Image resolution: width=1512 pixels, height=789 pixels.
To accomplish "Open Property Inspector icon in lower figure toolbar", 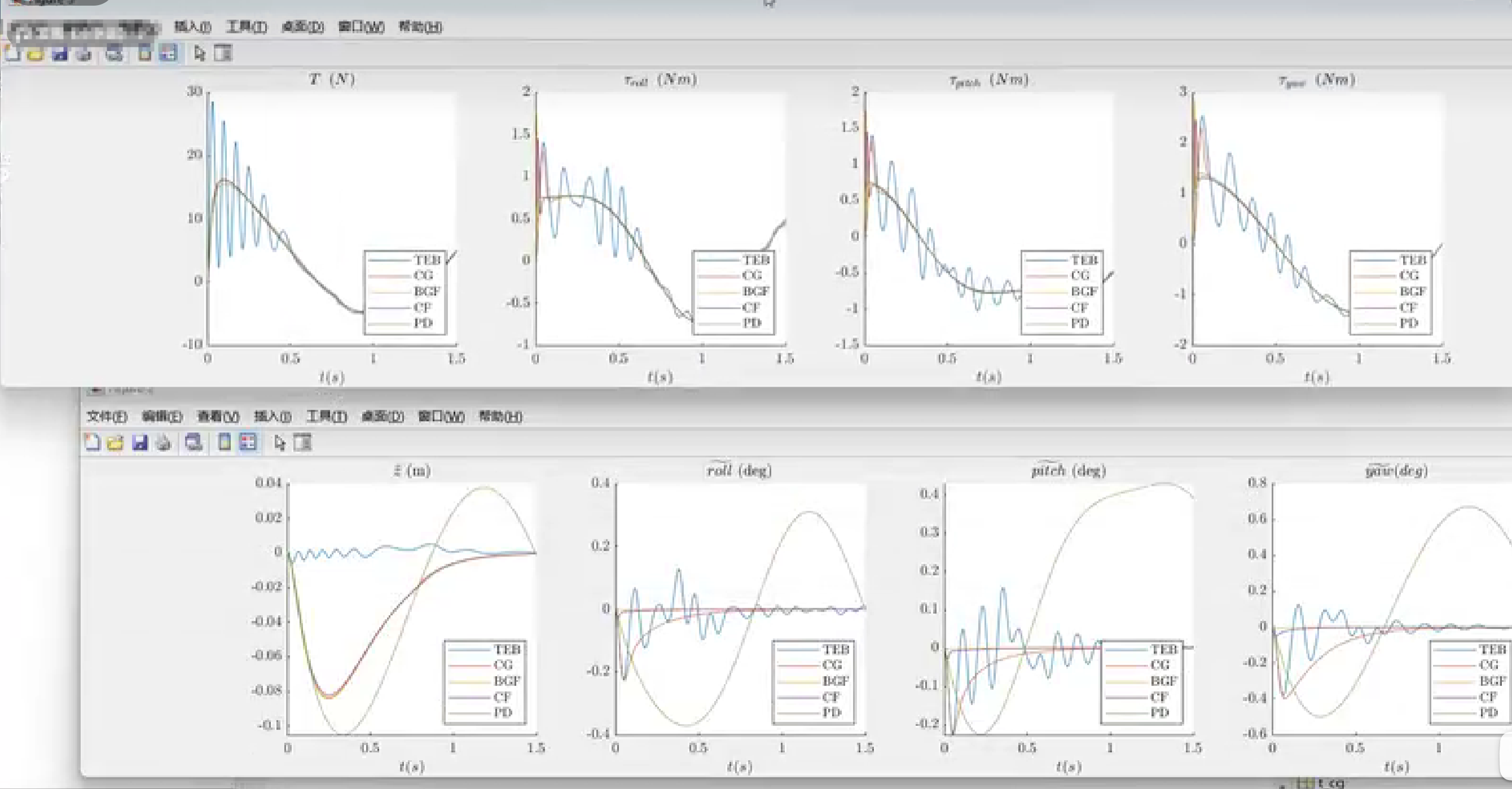I will click(x=303, y=442).
